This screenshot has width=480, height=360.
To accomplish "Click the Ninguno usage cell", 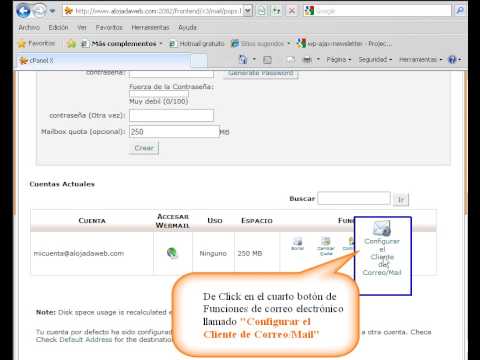I will [x=213, y=253].
